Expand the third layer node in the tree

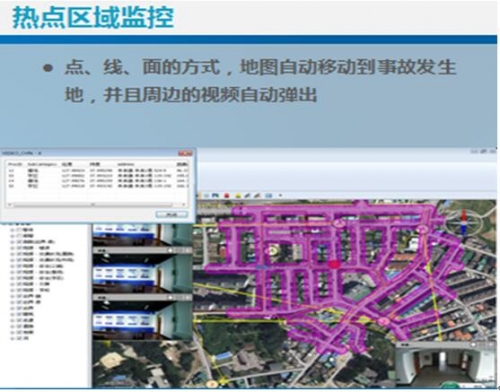(12, 242)
